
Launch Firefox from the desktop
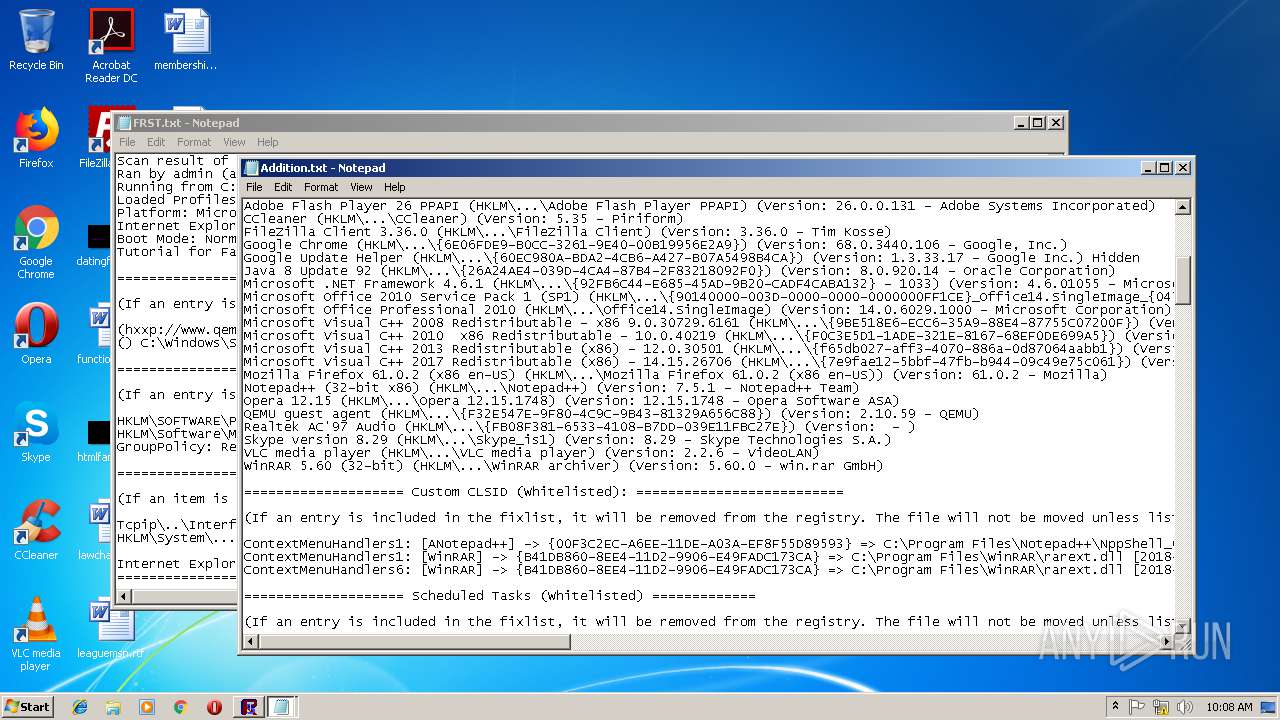pyautogui.click(x=36, y=138)
